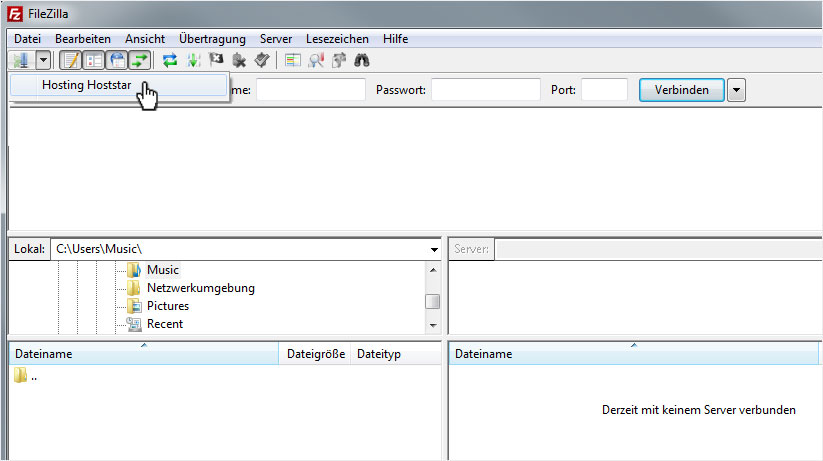Click the local tree scroll up arrow
This screenshot has height=461, width=823.
433,270
